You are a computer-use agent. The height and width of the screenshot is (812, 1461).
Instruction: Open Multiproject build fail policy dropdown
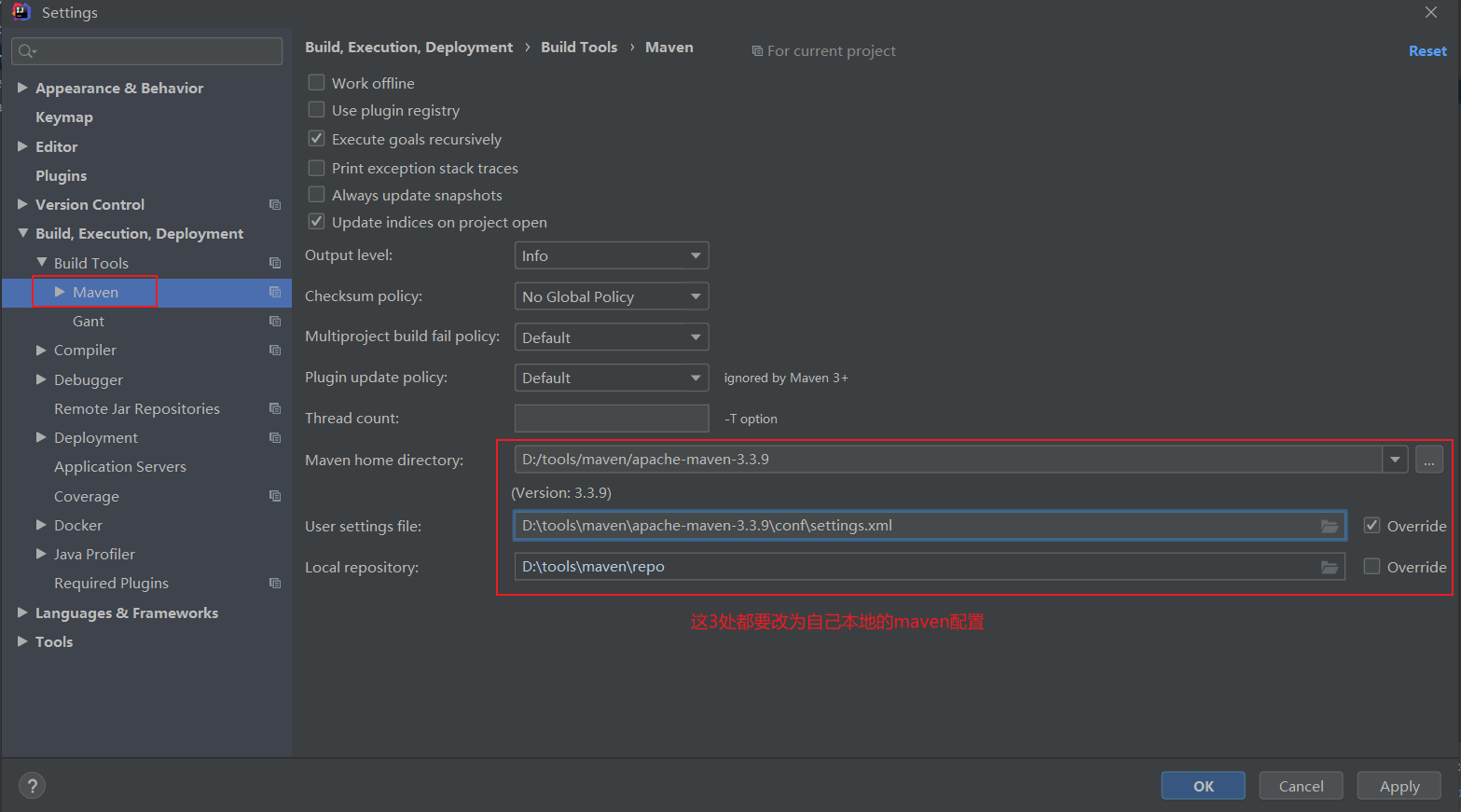[x=612, y=337]
